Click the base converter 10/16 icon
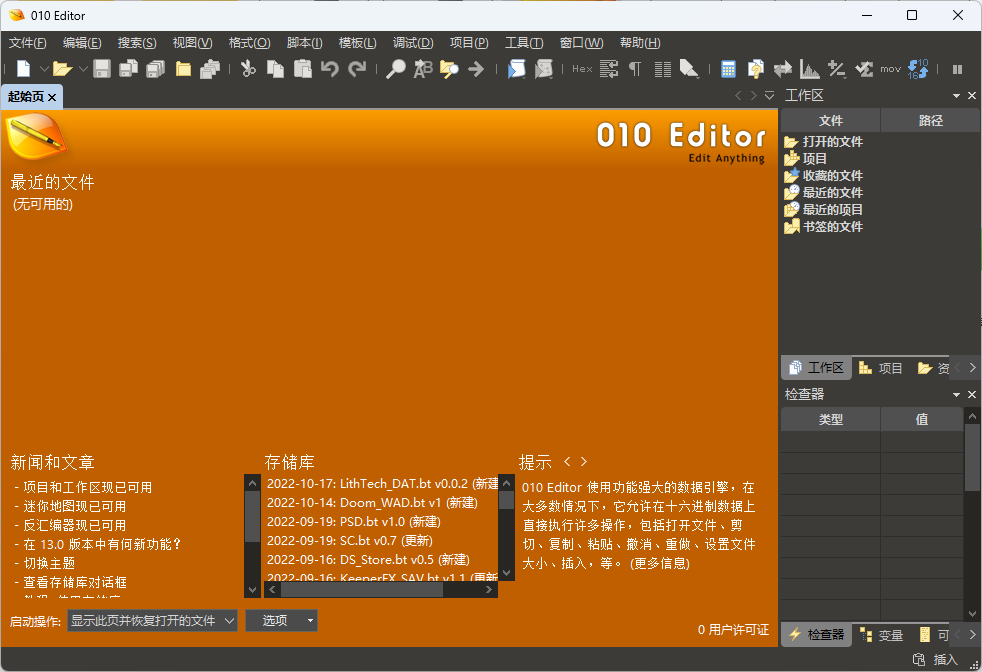This screenshot has width=982, height=672. (x=918, y=69)
